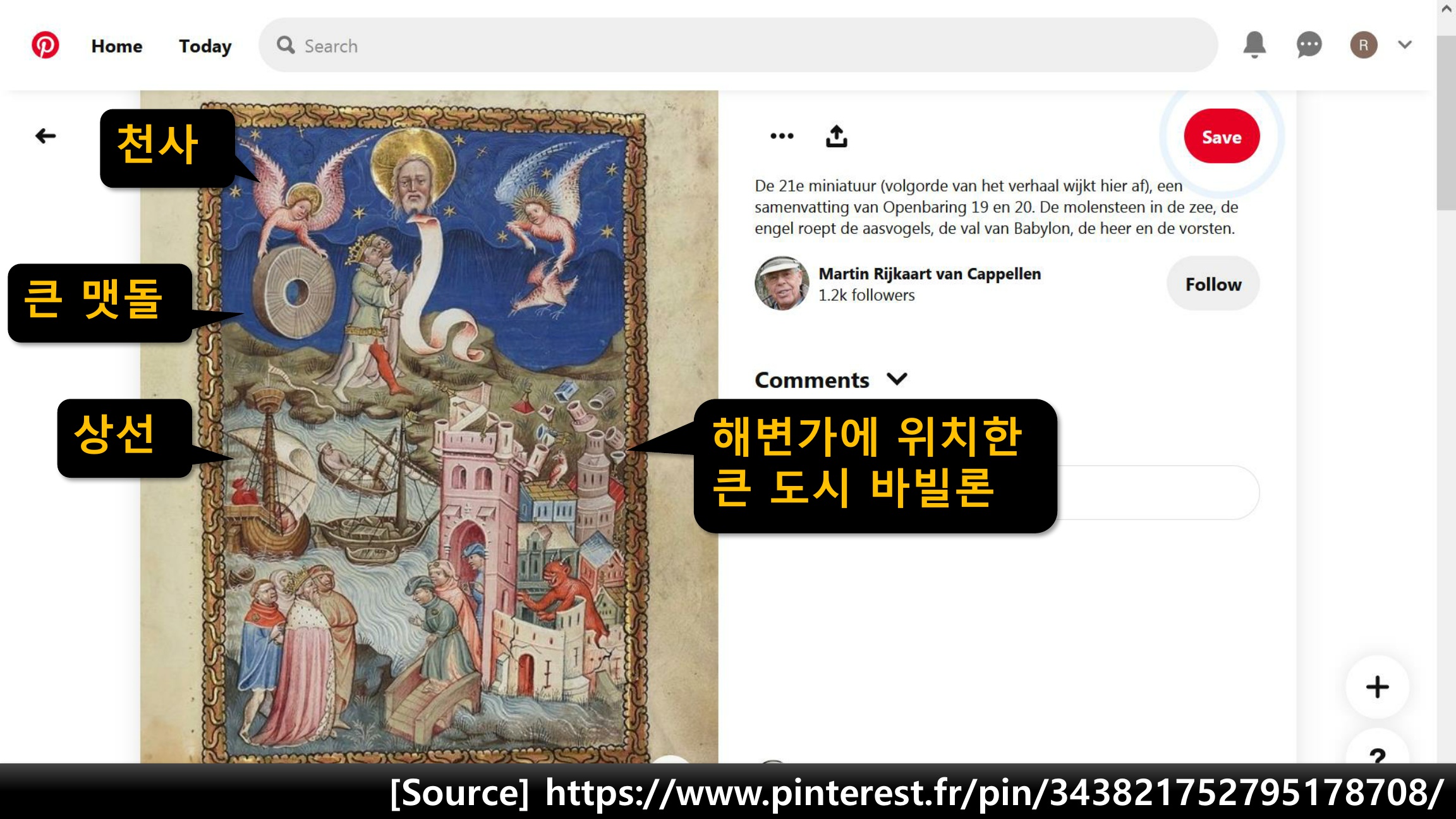Image resolution: width=1456 pixels, height=819 pixels.
Task: Click the share (upload) icon
Action: click(x=837, y=136)
